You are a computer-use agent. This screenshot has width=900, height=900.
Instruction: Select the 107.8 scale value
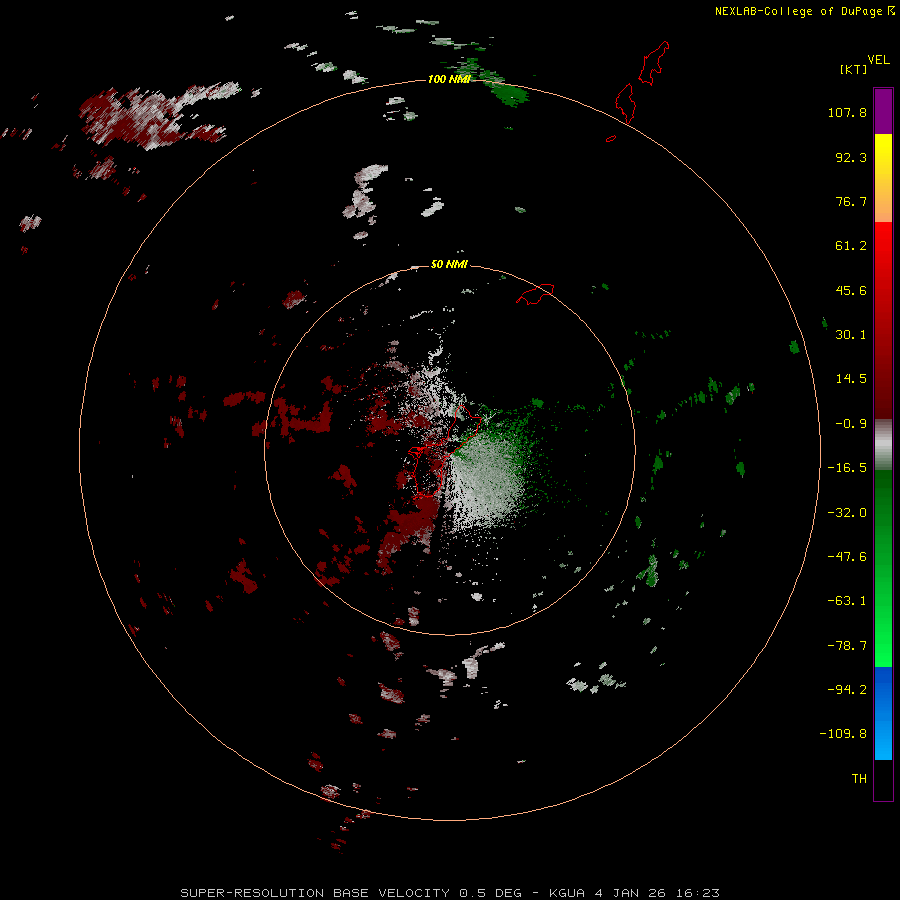[x=847, y=112]
